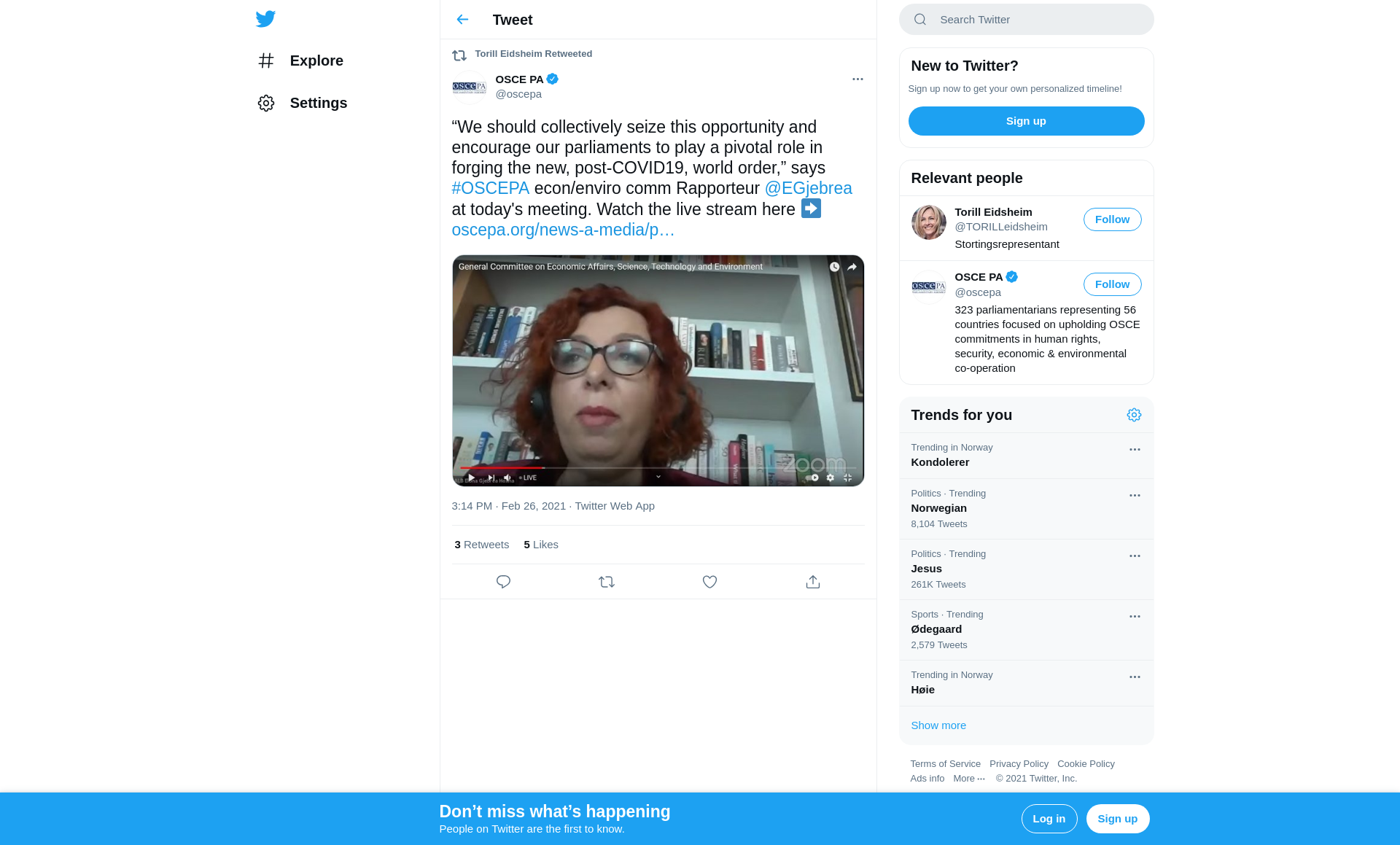Click the Settings gear in sidebar
Viewport: 1400px width, 845px height.
[x=302, y=103]
